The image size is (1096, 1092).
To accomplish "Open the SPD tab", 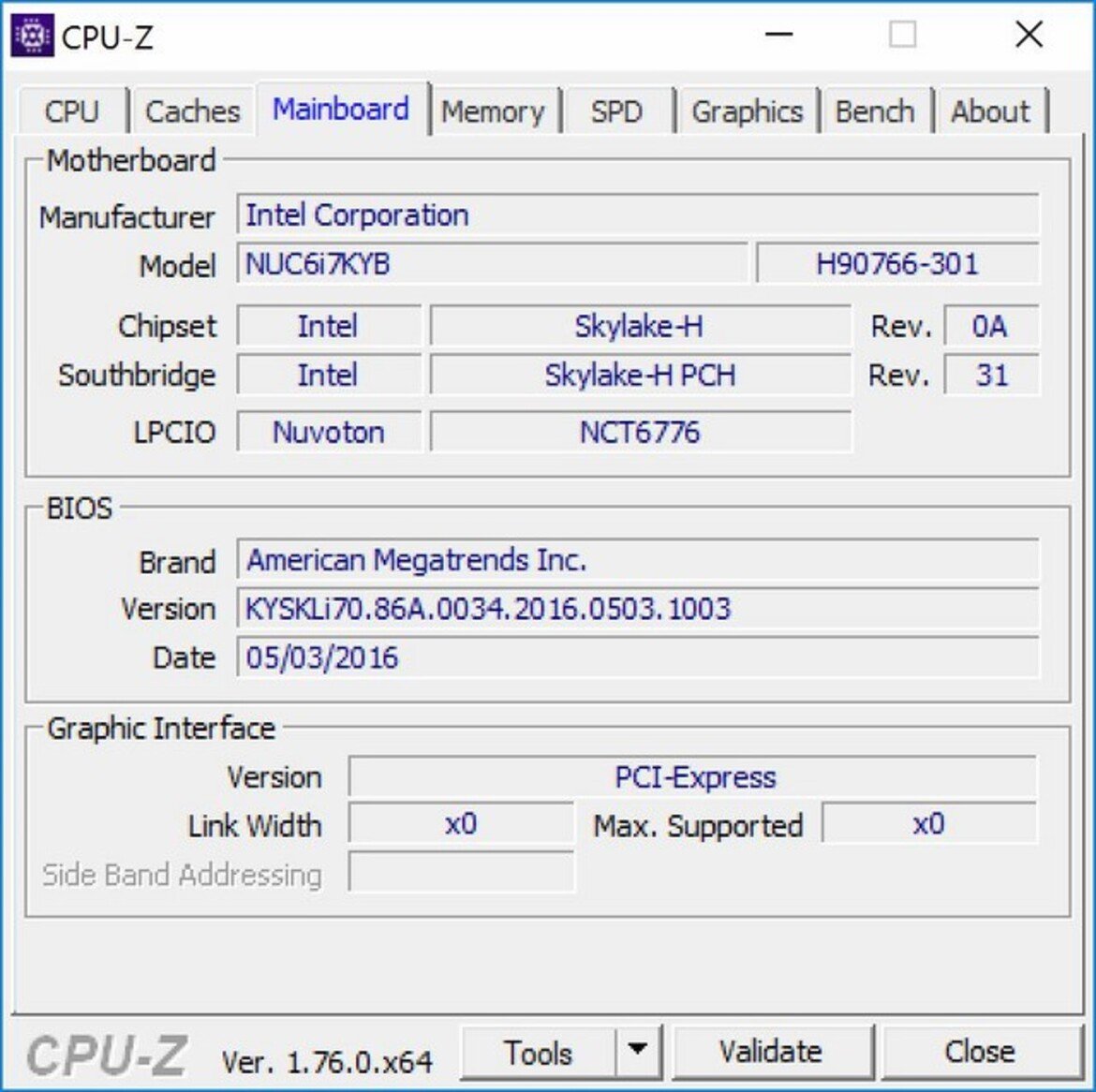I will point(617,111).
